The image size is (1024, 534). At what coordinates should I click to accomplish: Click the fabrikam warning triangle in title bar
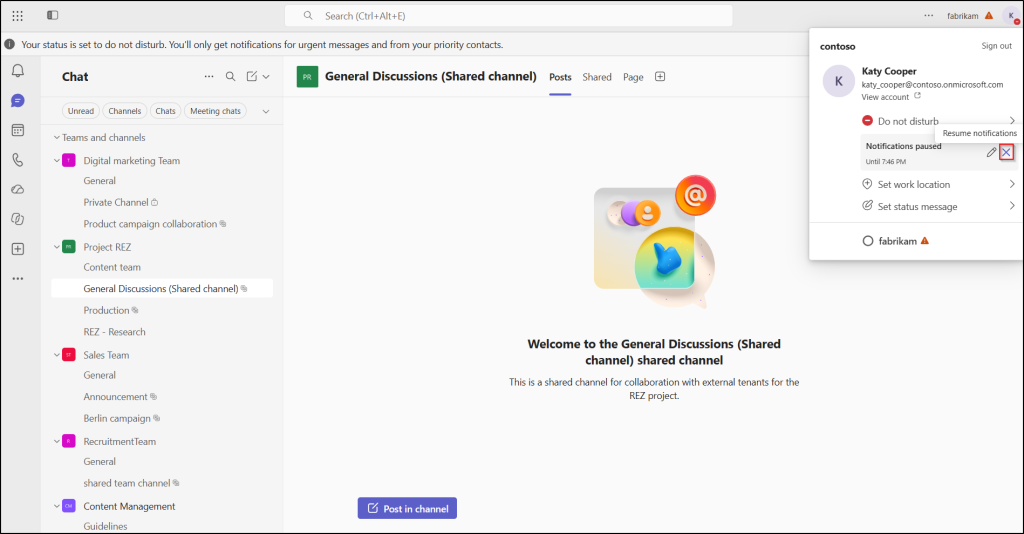point(989,16)
